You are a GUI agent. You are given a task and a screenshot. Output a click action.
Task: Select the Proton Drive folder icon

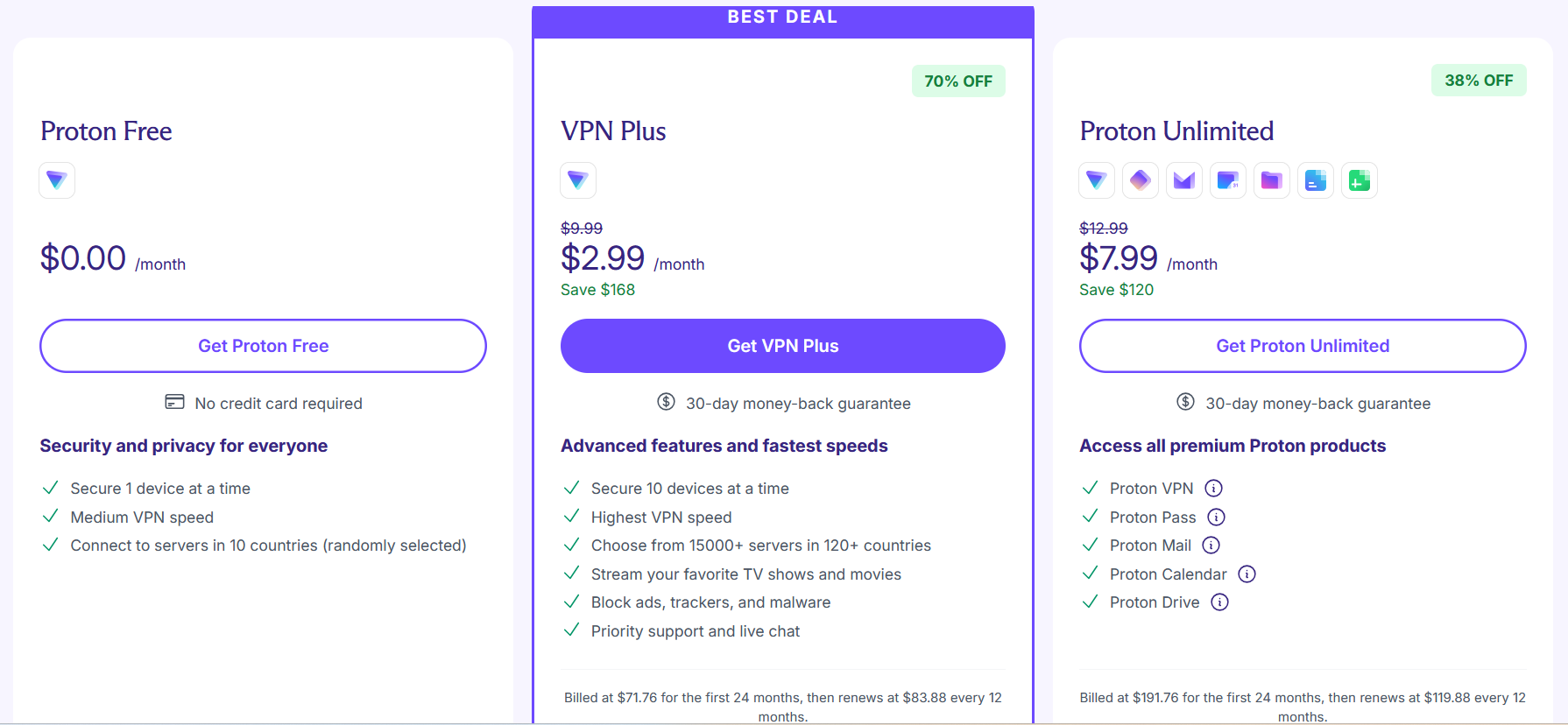click(x=1271, y=180)
